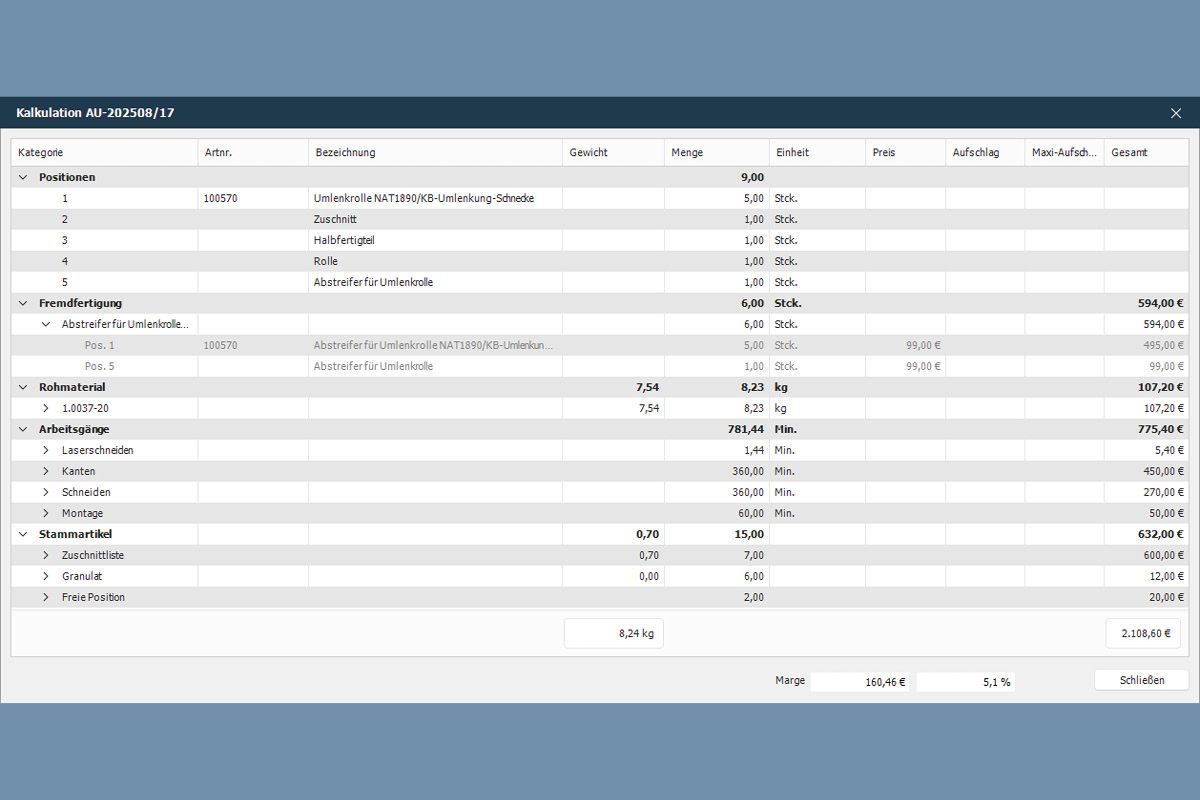This screenshot has height=800, width=1200.
Task: Expand the 1.0037-20 raw material row
Action: (46, 408)
